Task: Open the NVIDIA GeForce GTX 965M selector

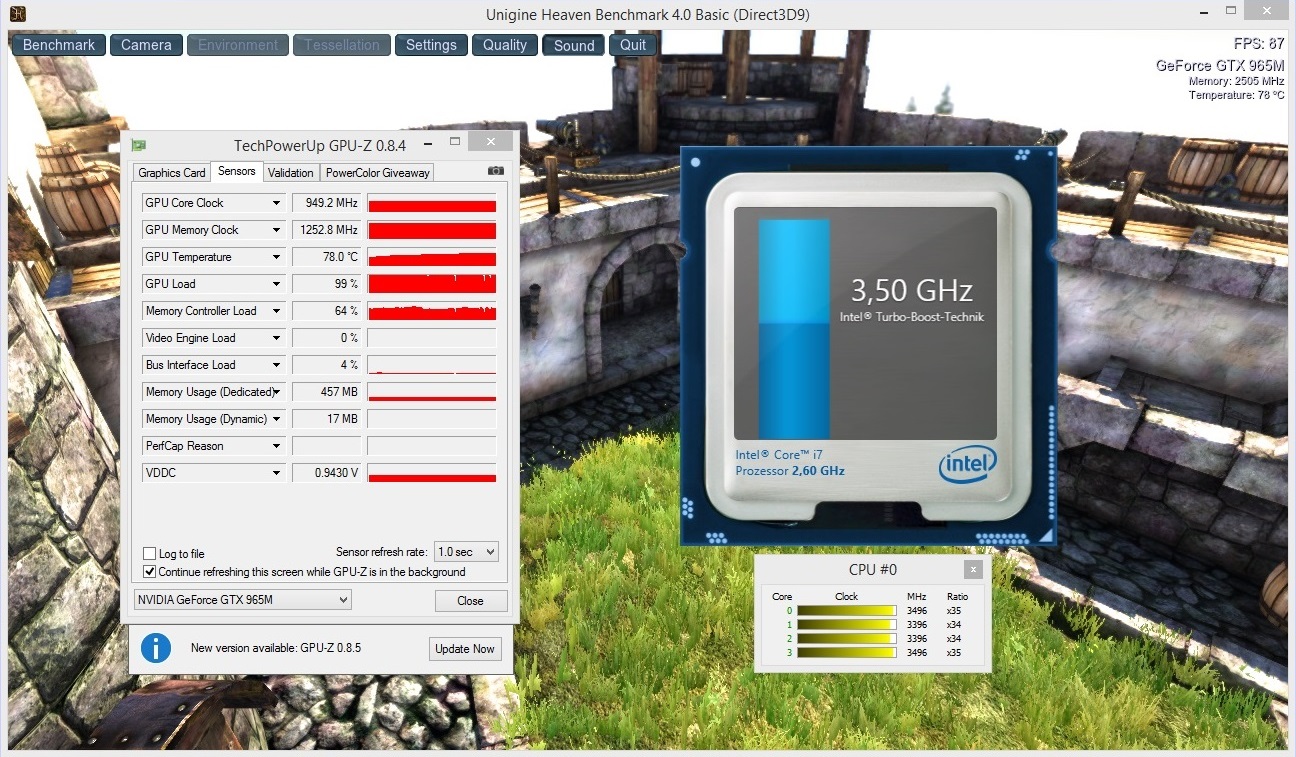Action: (243, 600)
